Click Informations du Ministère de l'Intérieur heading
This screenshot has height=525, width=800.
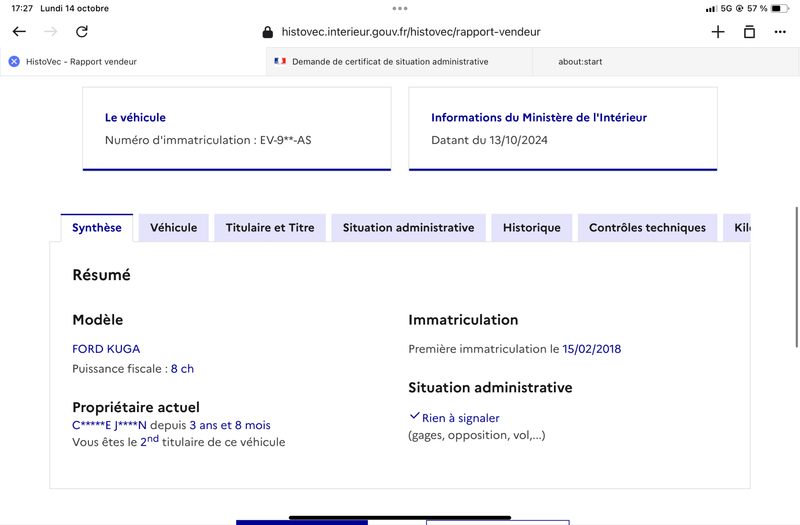(x=539, y=117)
